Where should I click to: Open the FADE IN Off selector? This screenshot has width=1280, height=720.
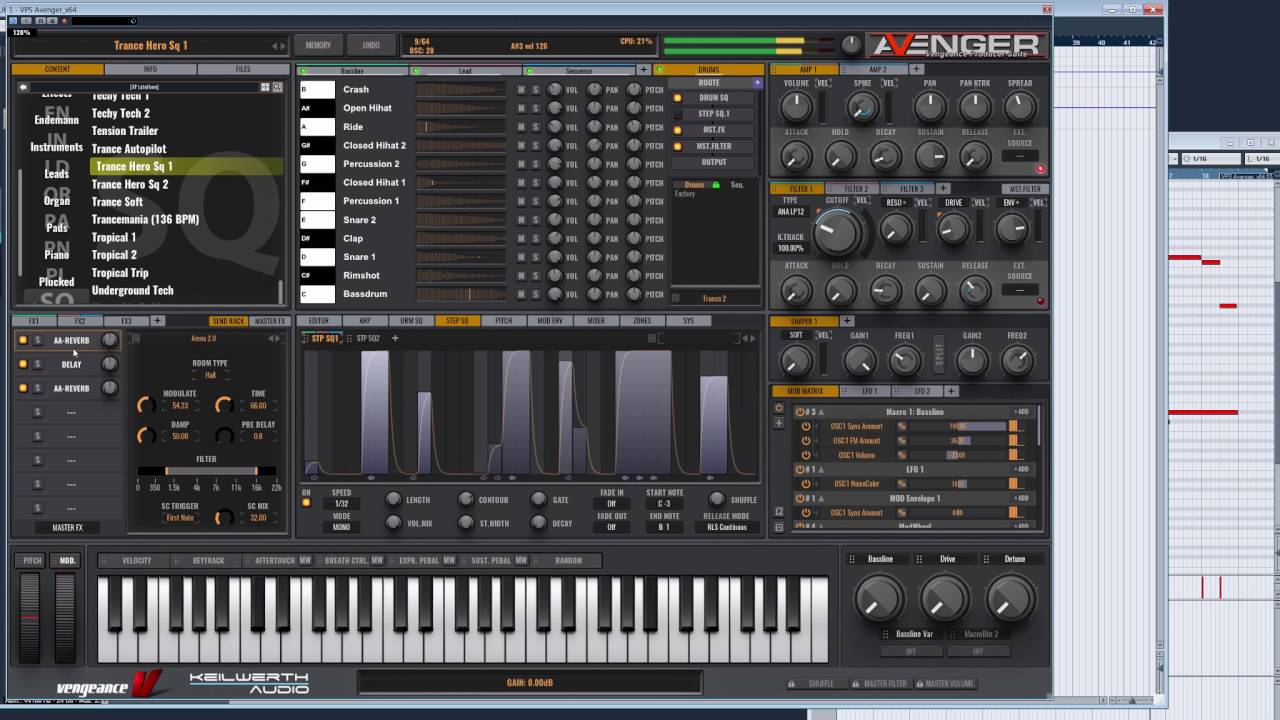pos(612,504)
